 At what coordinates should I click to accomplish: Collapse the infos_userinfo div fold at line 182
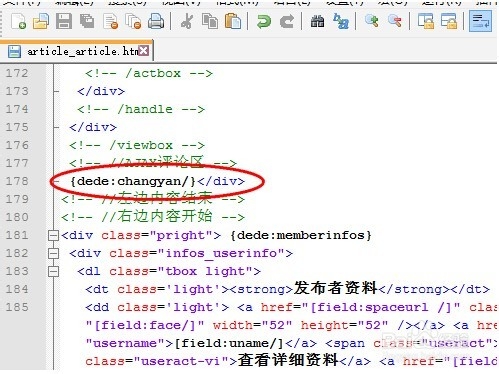pos(53,253)
